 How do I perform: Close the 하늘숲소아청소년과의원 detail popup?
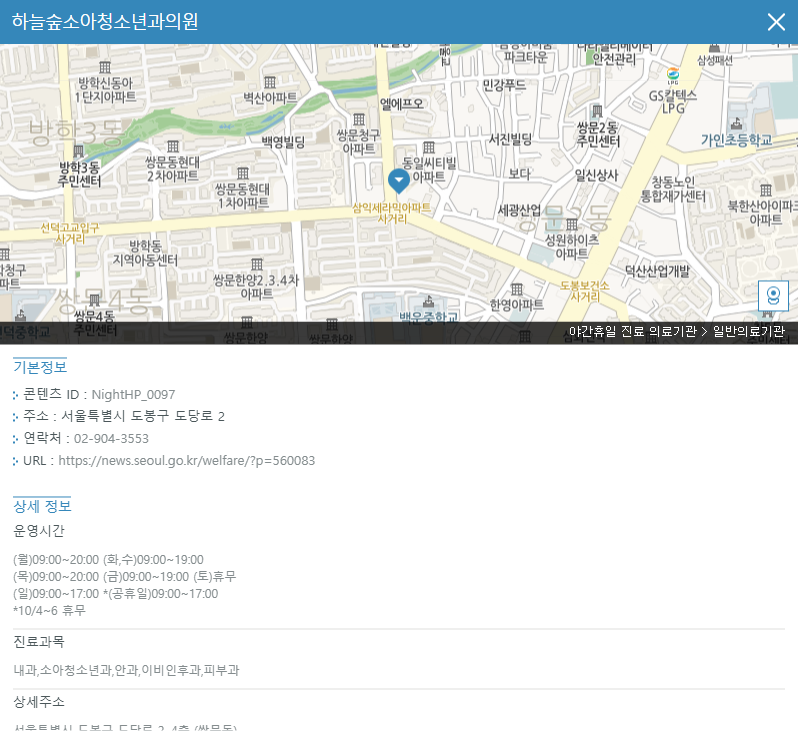pos(776,22)
